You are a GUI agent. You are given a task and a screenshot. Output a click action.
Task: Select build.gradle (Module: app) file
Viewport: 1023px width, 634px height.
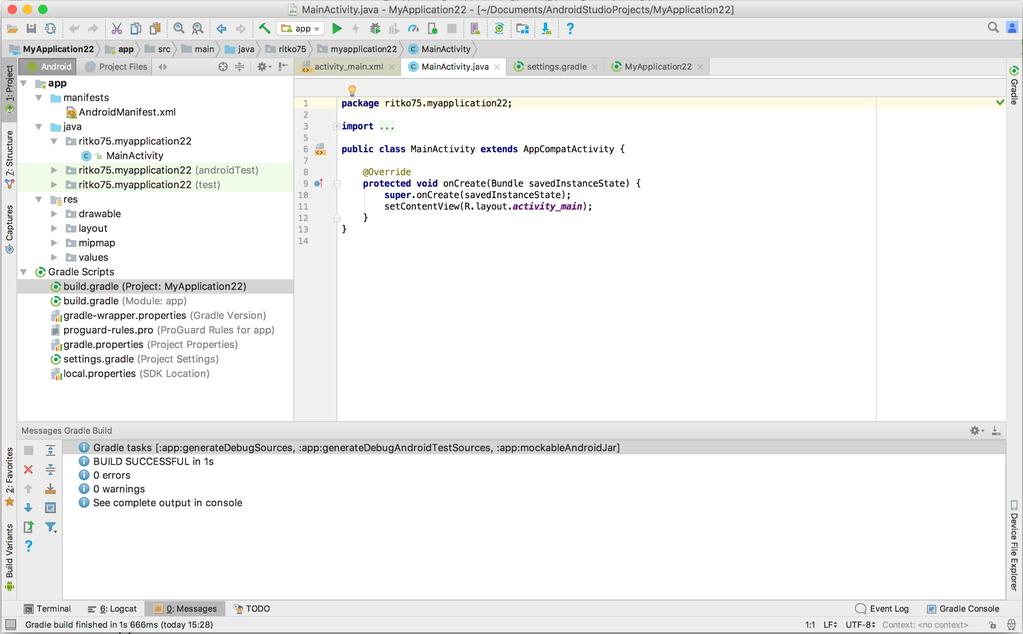click(118, 301)
